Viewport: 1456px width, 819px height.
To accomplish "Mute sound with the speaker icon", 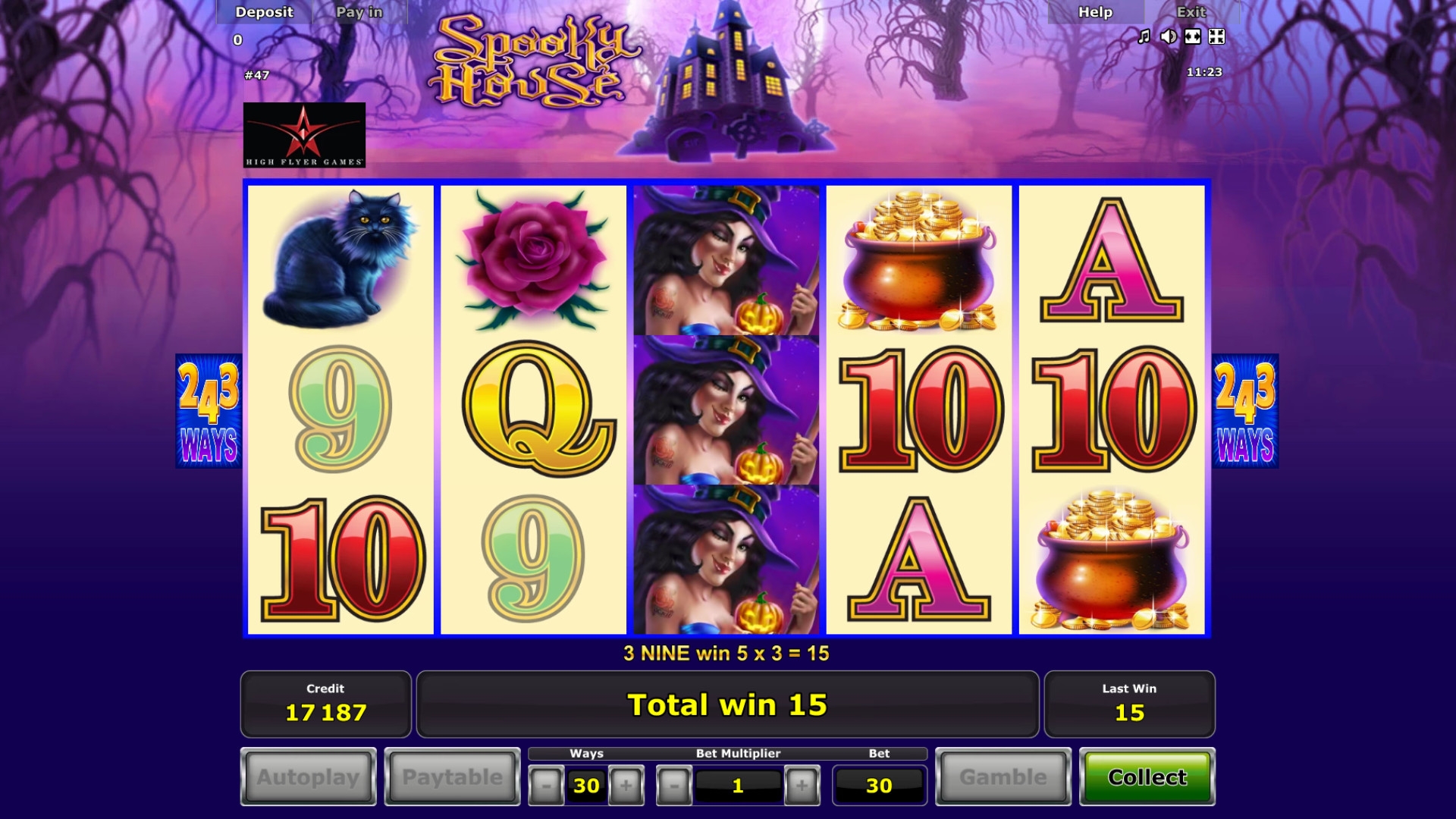I will [x=1169, y=36].
